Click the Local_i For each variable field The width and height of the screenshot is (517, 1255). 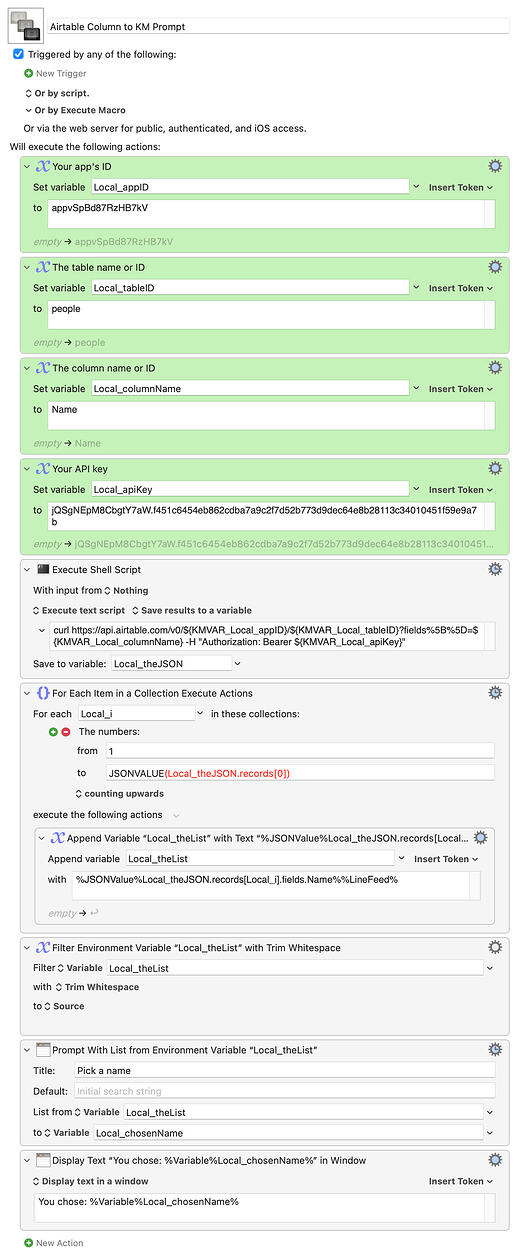tap(137, 714)
